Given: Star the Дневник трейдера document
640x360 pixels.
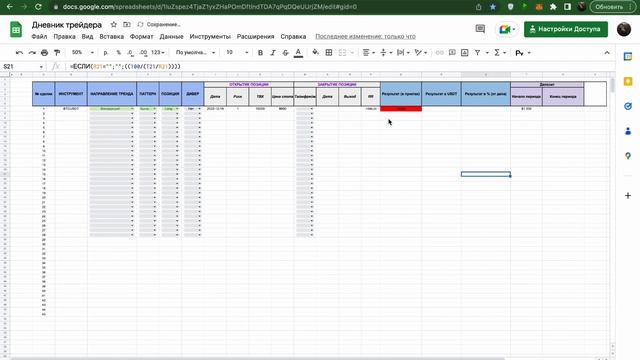Looking at the screenshot, I should [x=114, y=24].
